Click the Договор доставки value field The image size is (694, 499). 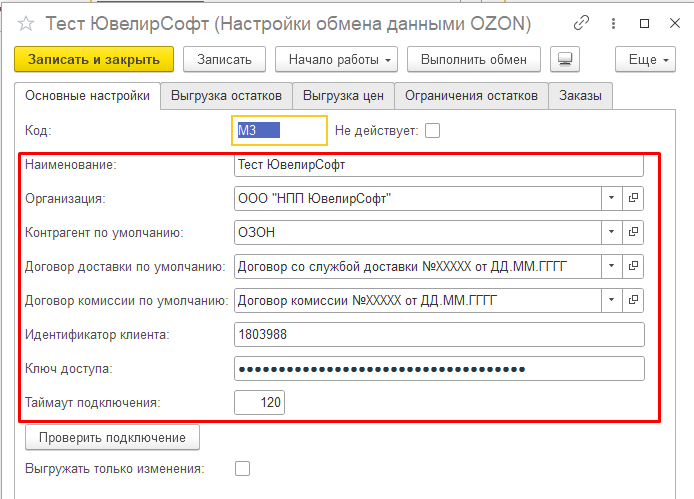point(417,266)
